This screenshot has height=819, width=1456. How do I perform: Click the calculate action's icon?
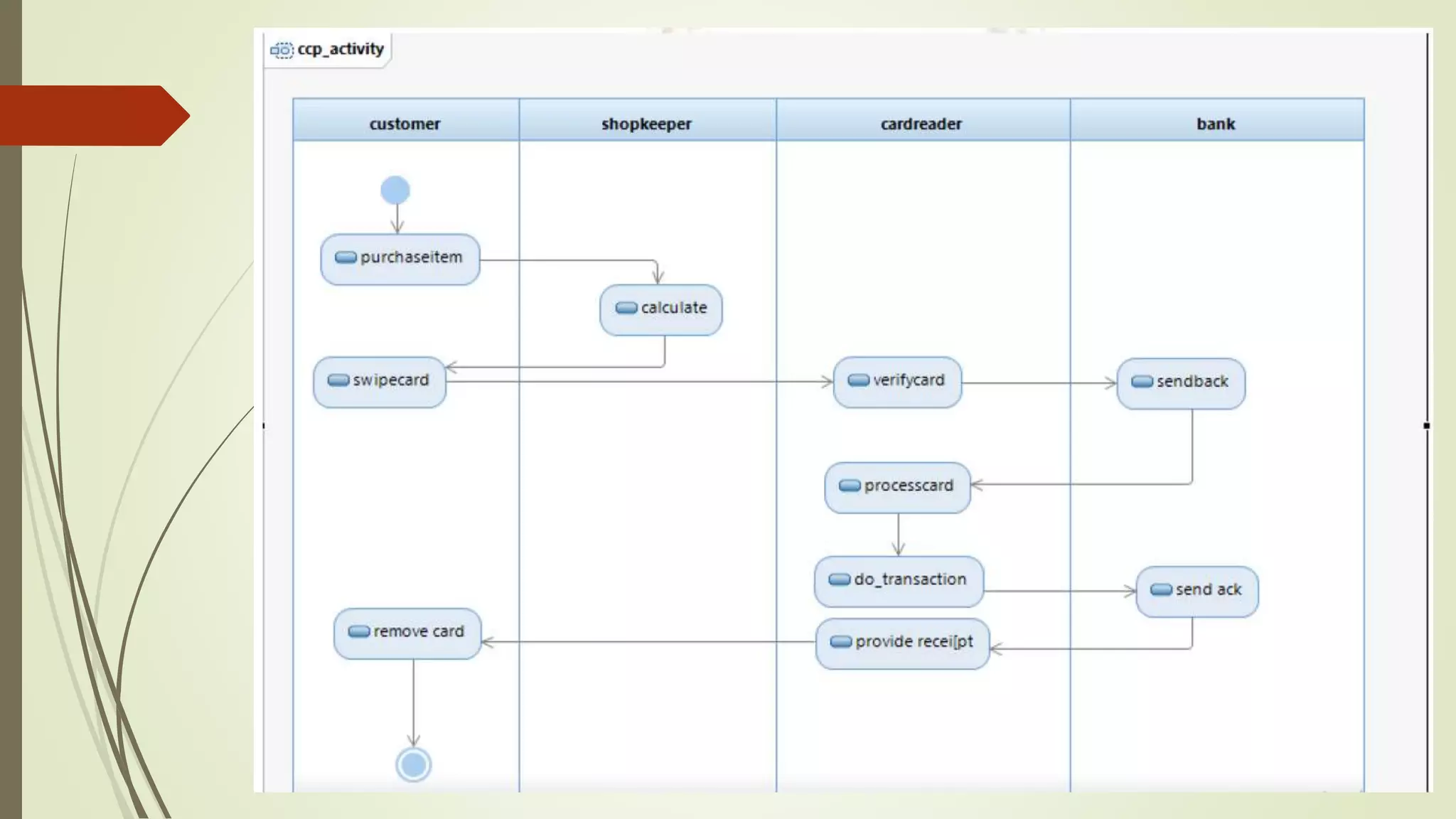coord(626,308)
